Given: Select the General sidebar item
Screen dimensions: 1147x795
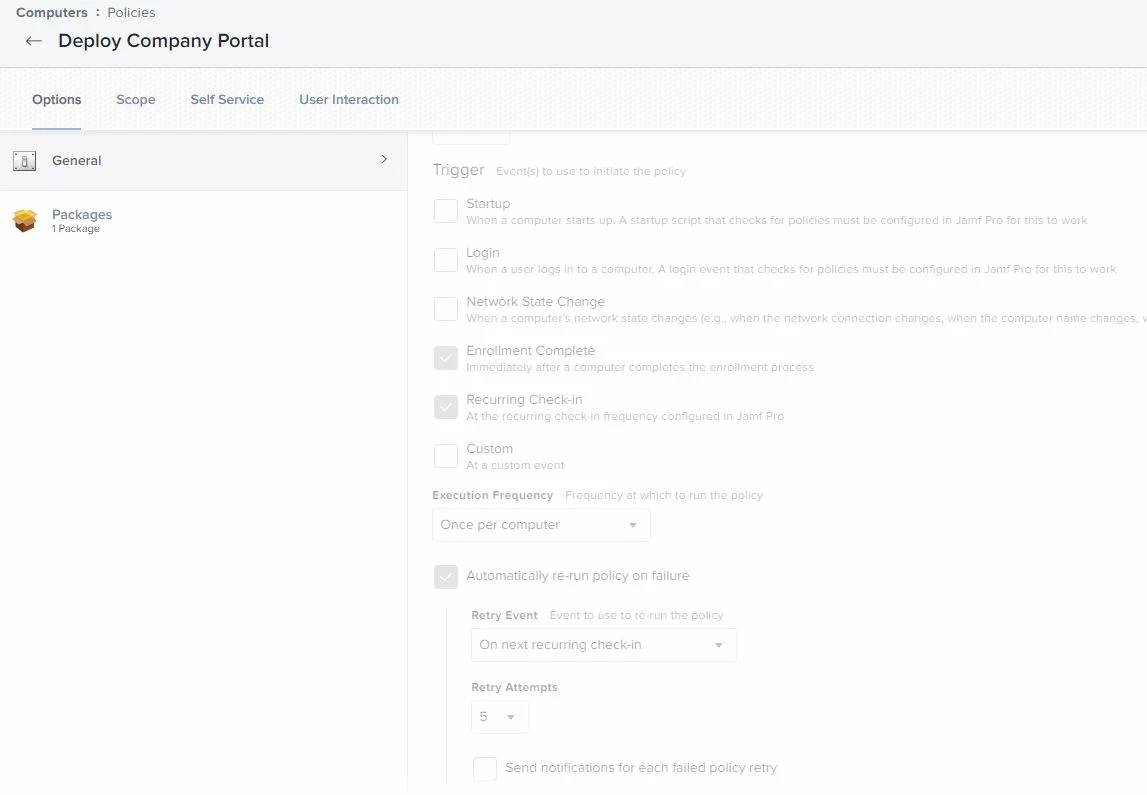Looking at the screenshot, I should [203, 160].
